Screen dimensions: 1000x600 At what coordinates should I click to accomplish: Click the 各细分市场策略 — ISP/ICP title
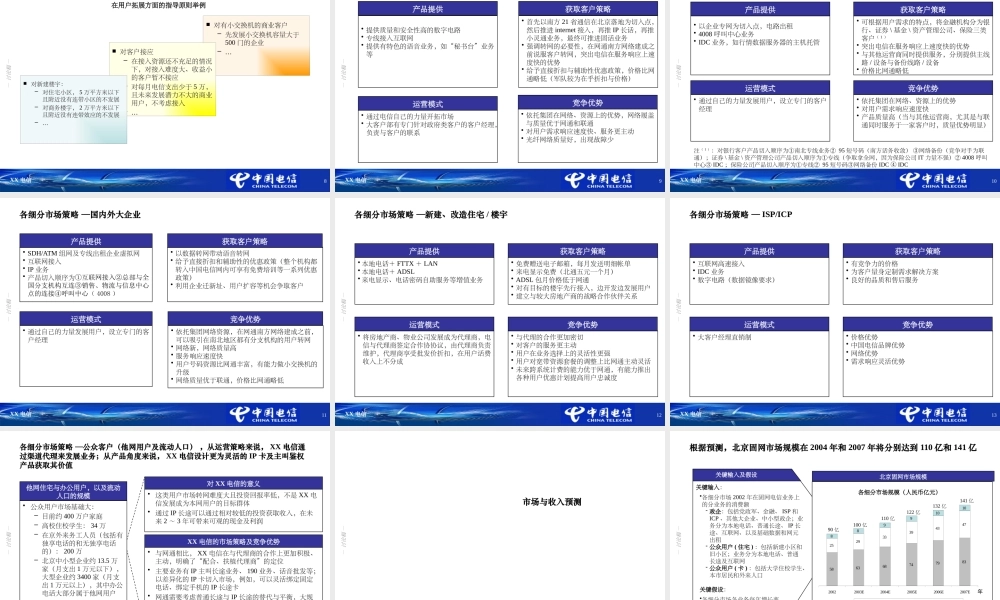point(741,214)
